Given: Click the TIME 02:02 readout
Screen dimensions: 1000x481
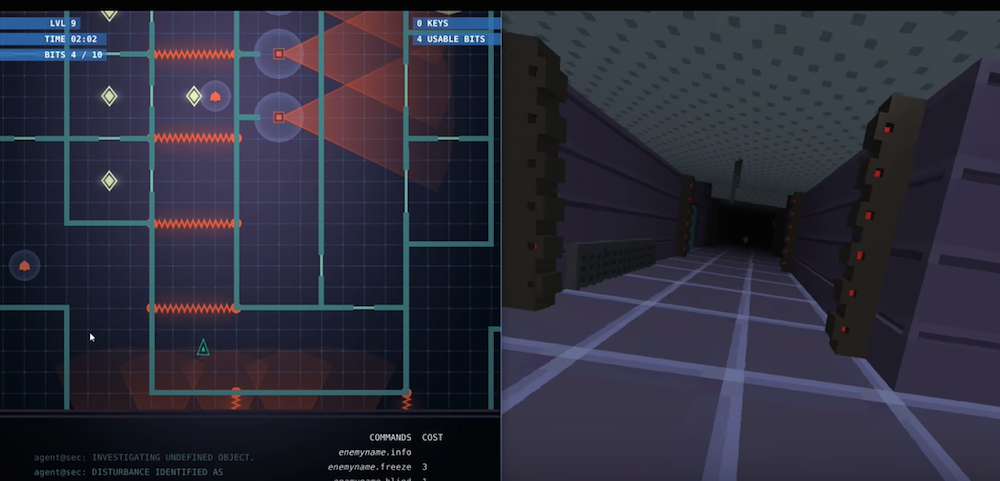Looking at the screenshot, I should 53,39.
